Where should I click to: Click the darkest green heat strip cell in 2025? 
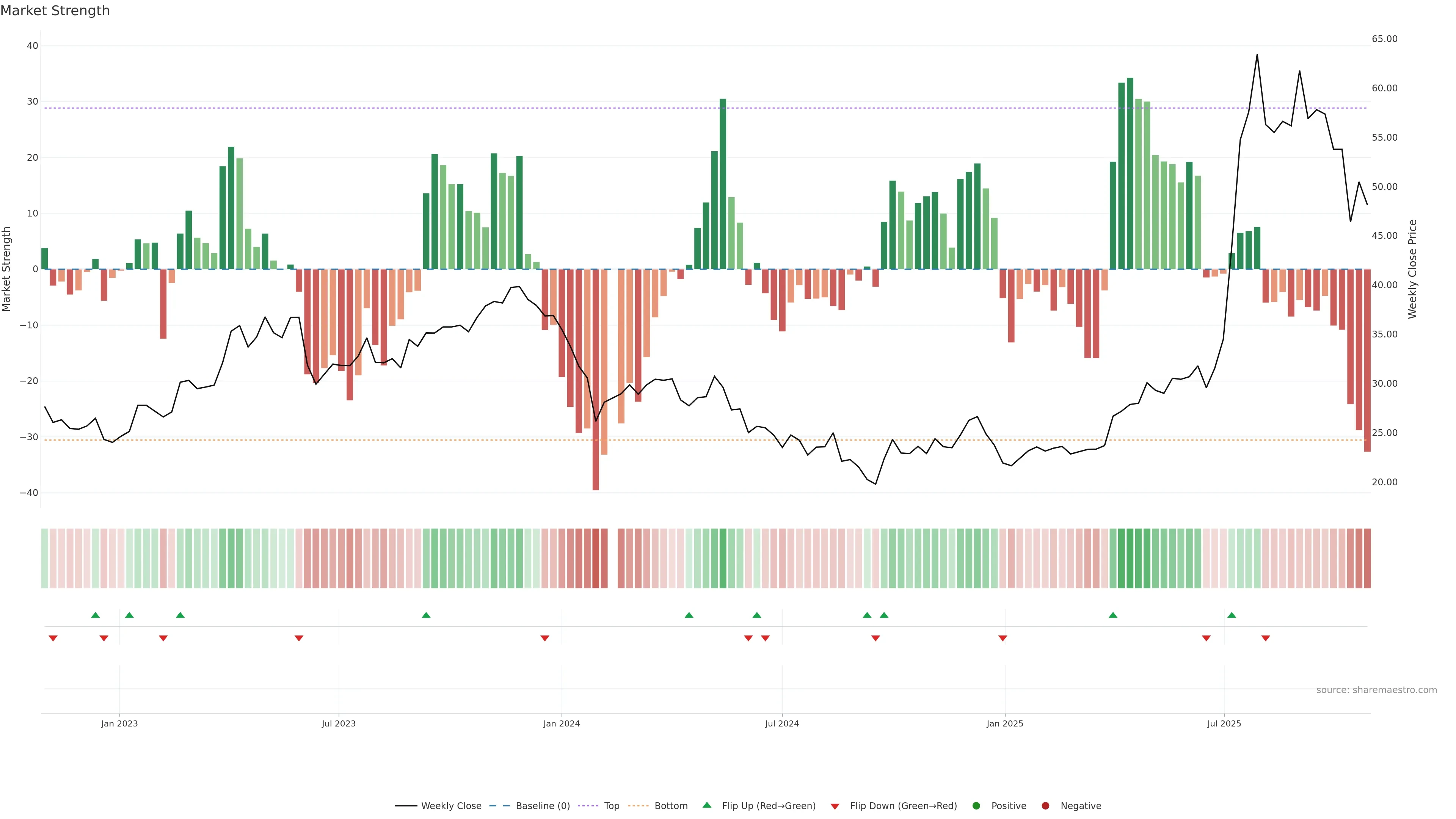[x=1130, y=558]
